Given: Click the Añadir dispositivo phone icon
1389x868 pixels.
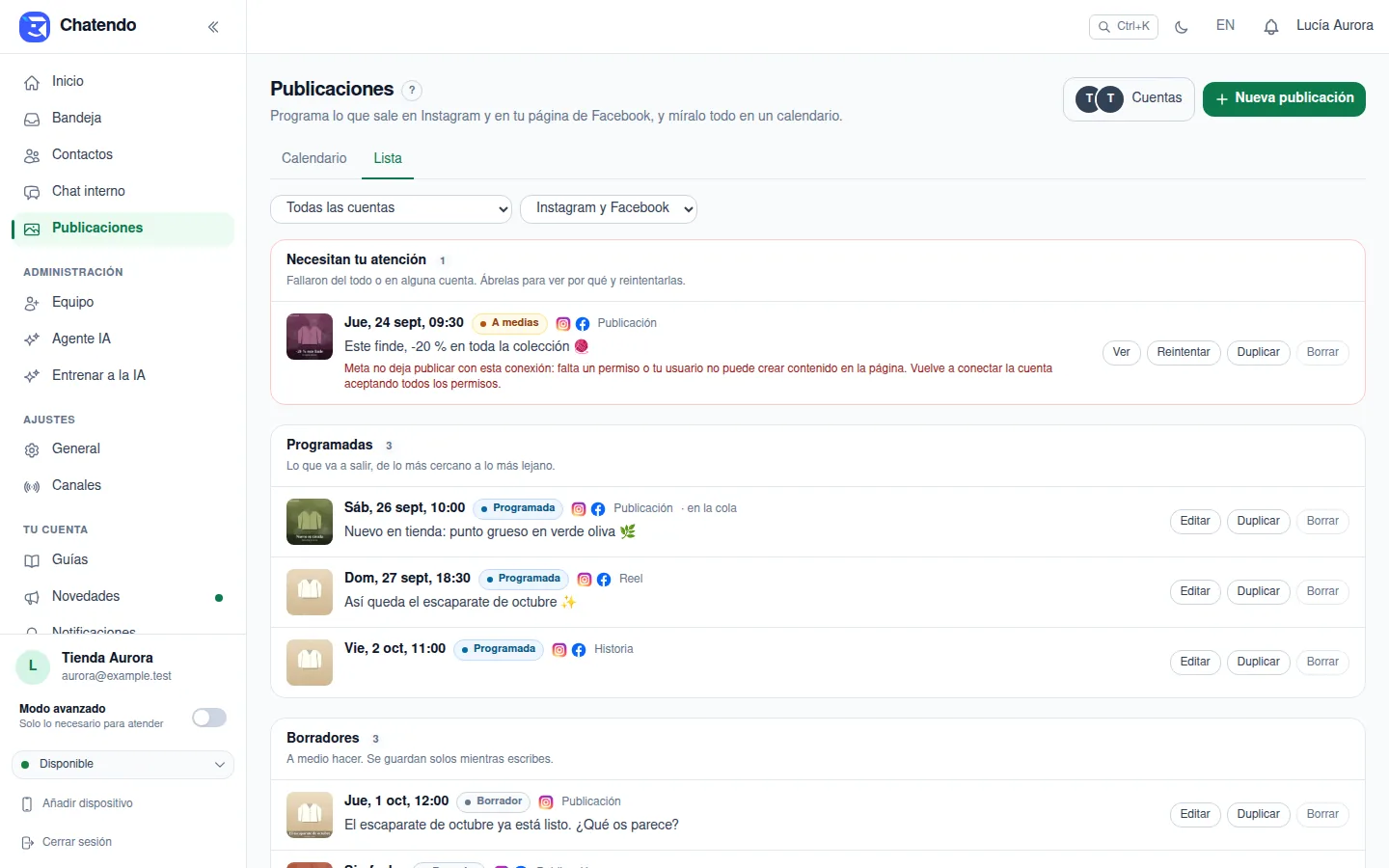Looking at the screenshot, I should pos(27,803).
